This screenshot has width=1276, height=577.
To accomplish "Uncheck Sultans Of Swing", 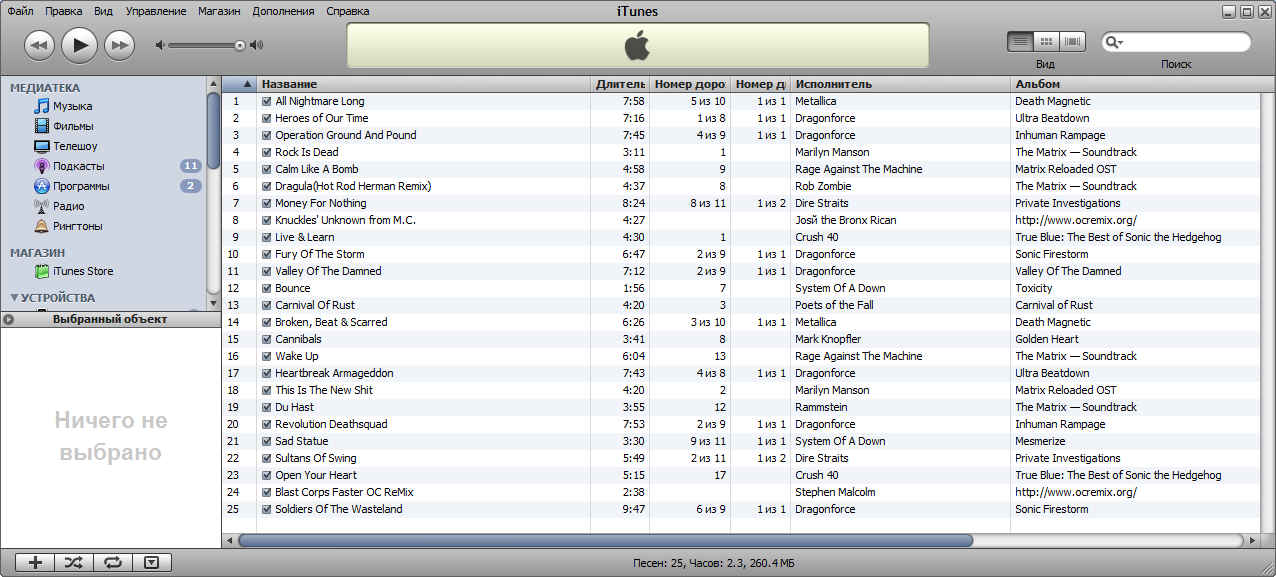I will tap(267, 458).
